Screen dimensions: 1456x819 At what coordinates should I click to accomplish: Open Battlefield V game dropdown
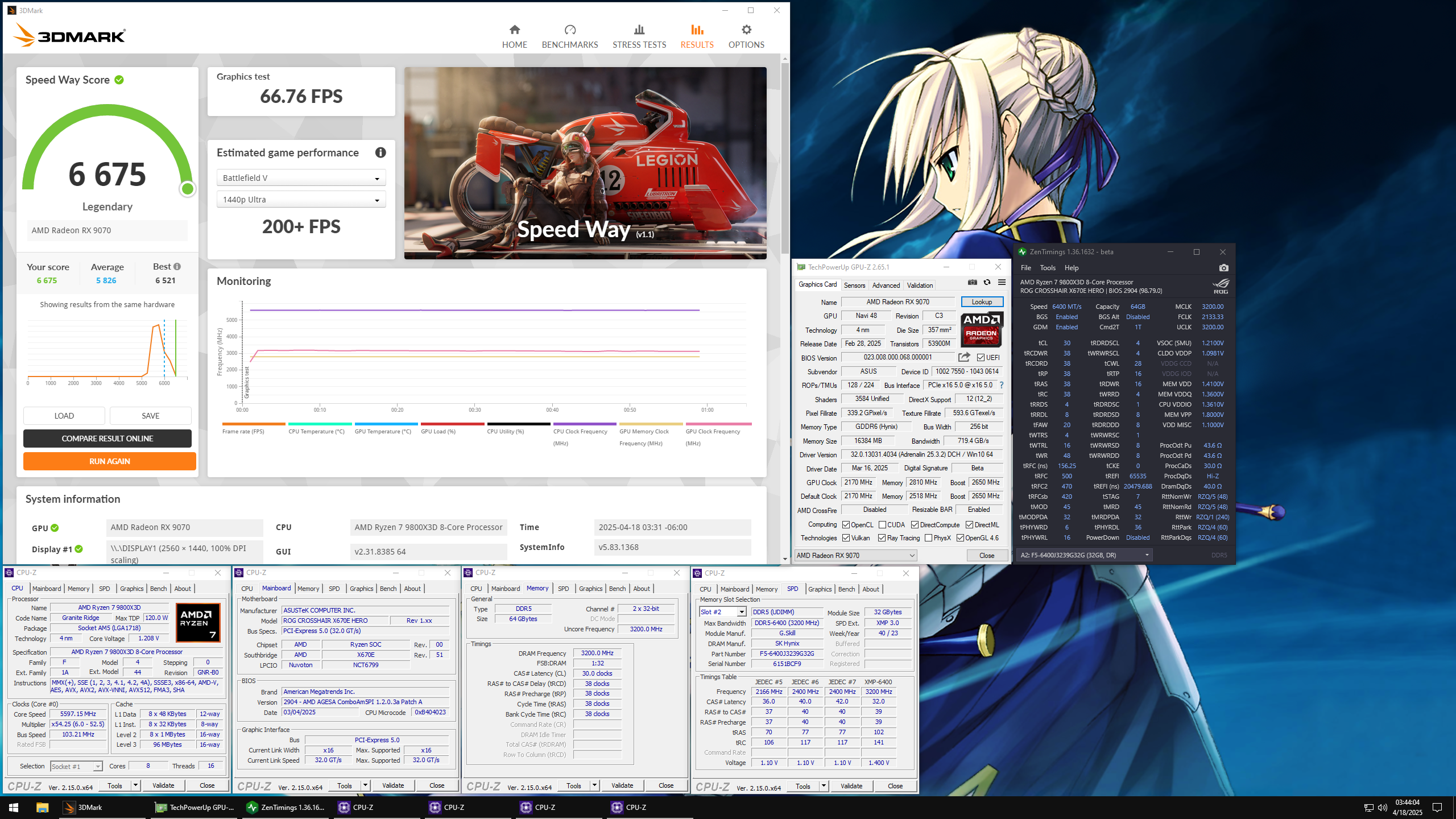pyautogui.click(x=301, y=178)
